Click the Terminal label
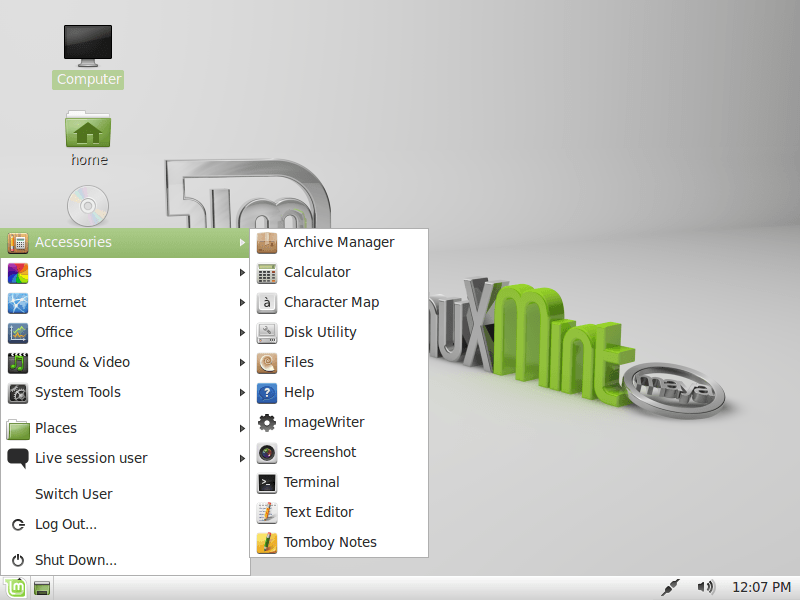The image size is (800, 600). 311,482
